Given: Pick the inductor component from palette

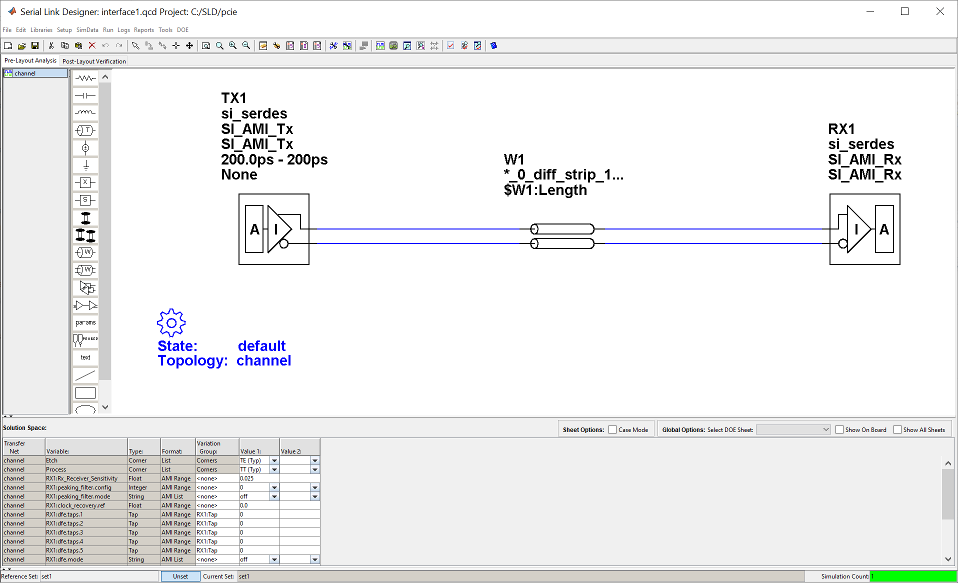Looking at the screenshot, I should click(x=86, y=112).
